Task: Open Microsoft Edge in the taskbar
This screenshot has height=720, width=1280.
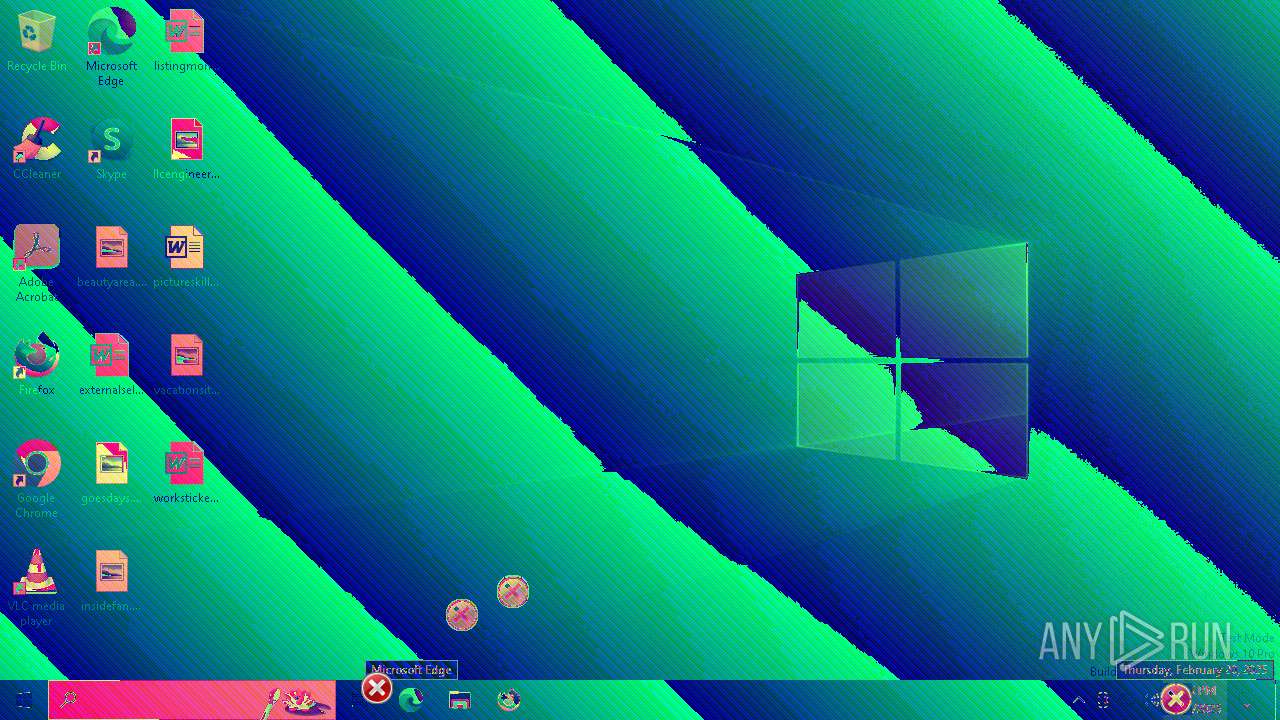Action: (410, 700)
